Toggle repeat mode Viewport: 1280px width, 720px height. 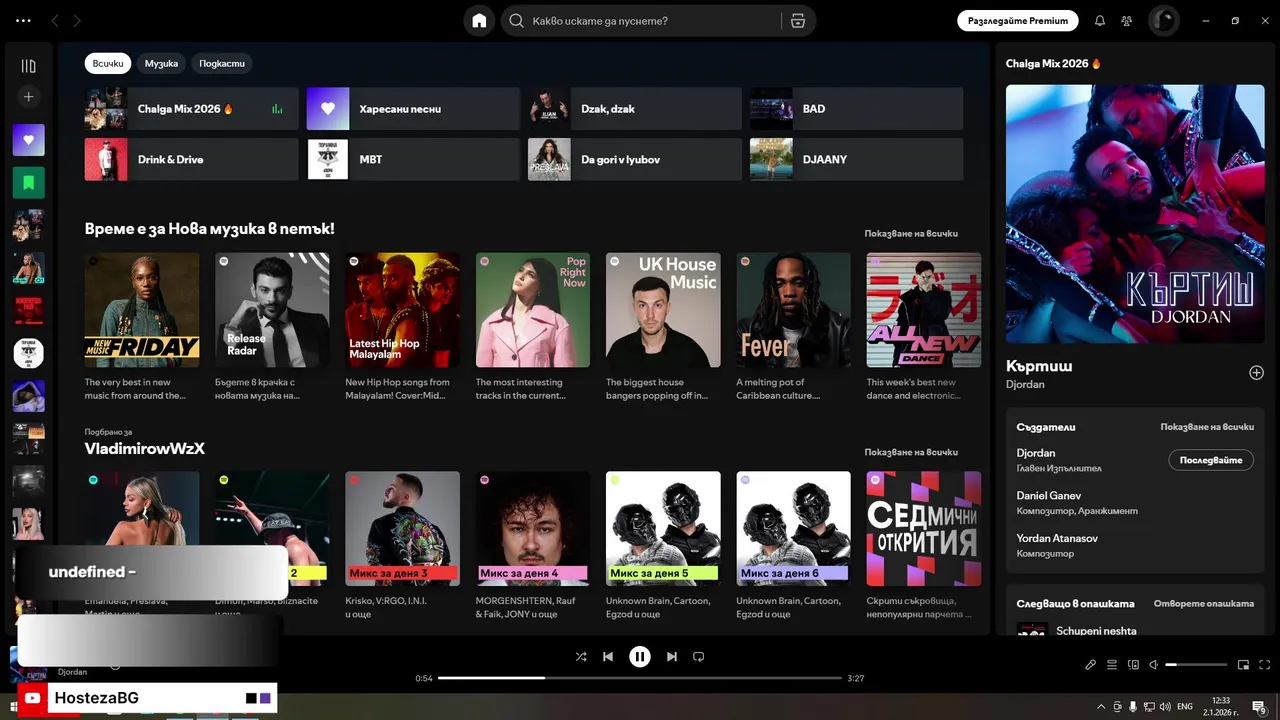[699, 657]
